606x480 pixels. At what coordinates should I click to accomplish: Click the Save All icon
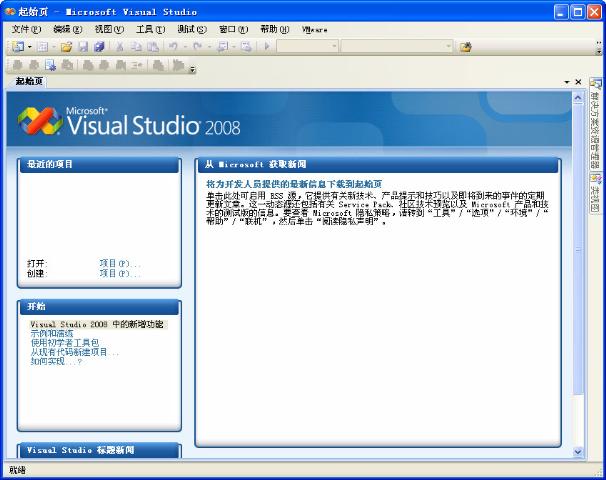click(99, 47)
